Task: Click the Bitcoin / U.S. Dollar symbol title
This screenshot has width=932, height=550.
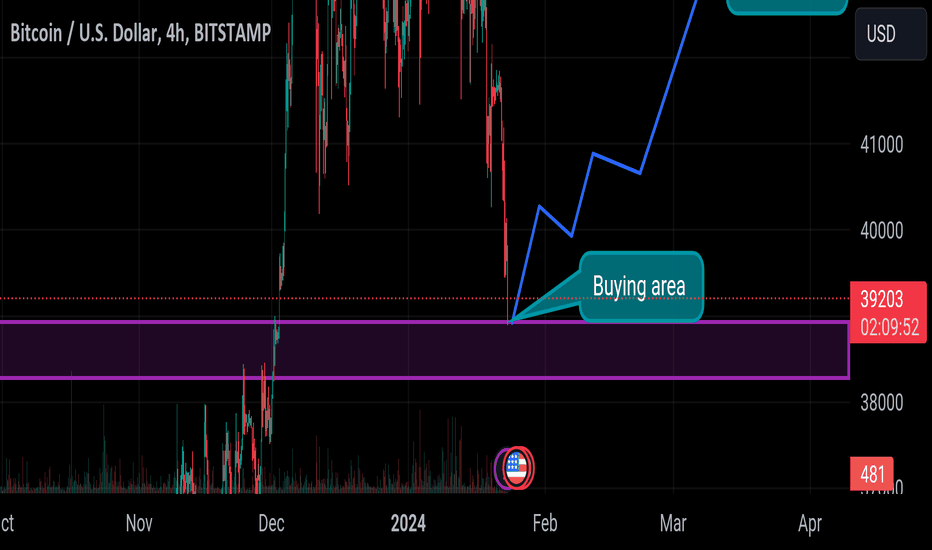Action: point(140,33)
